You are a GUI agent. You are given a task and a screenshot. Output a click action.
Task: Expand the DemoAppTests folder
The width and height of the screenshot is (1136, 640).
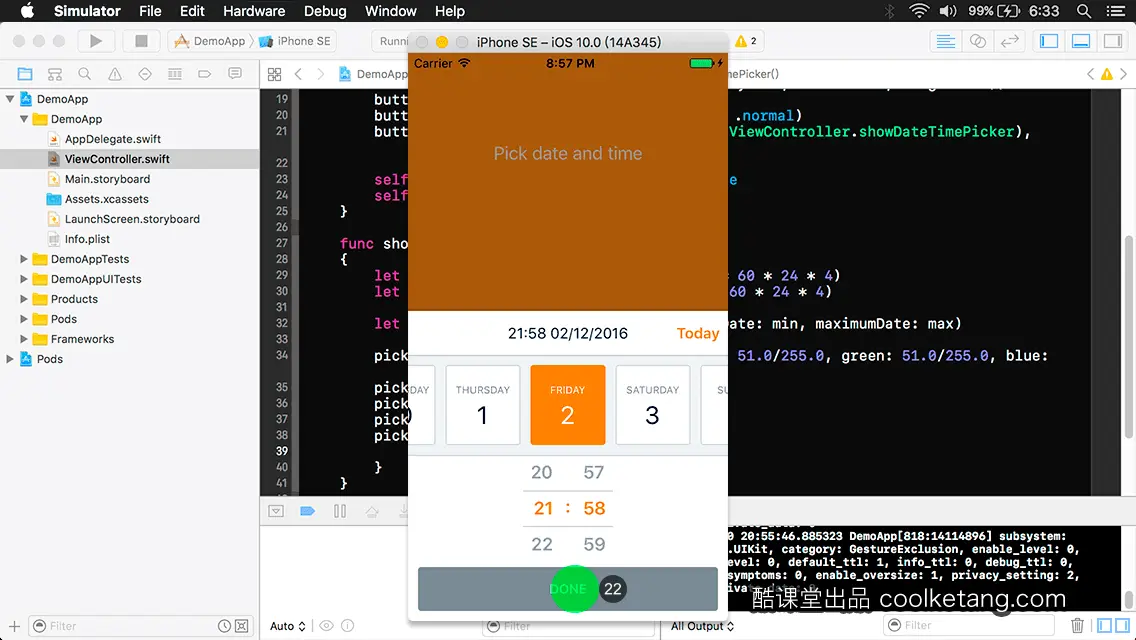click(24, 259)
